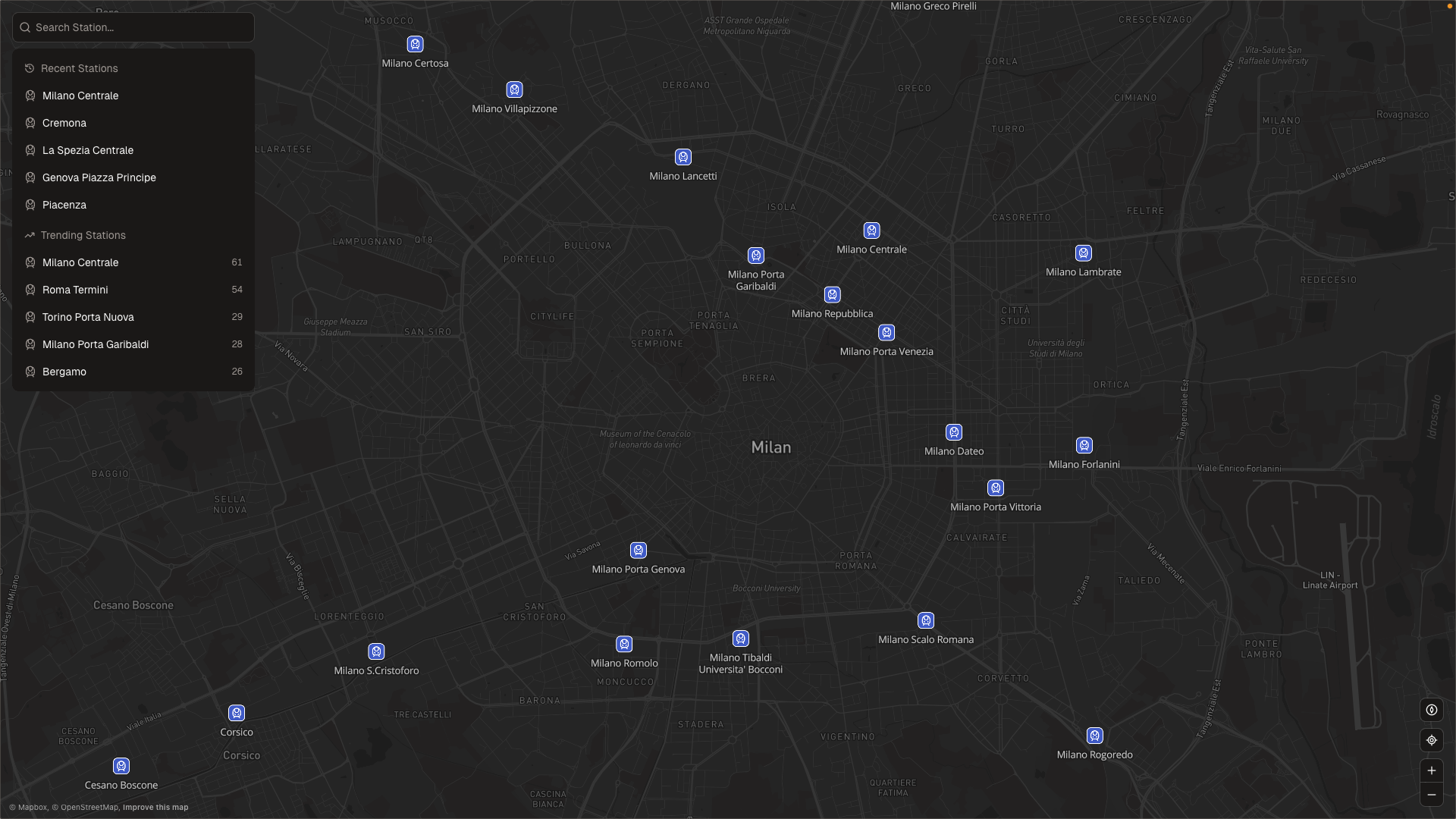Select the Milano Centrale station marker on map
Image resolution: width=1456 pixels, height=819 pixels.
click(871, 231)
